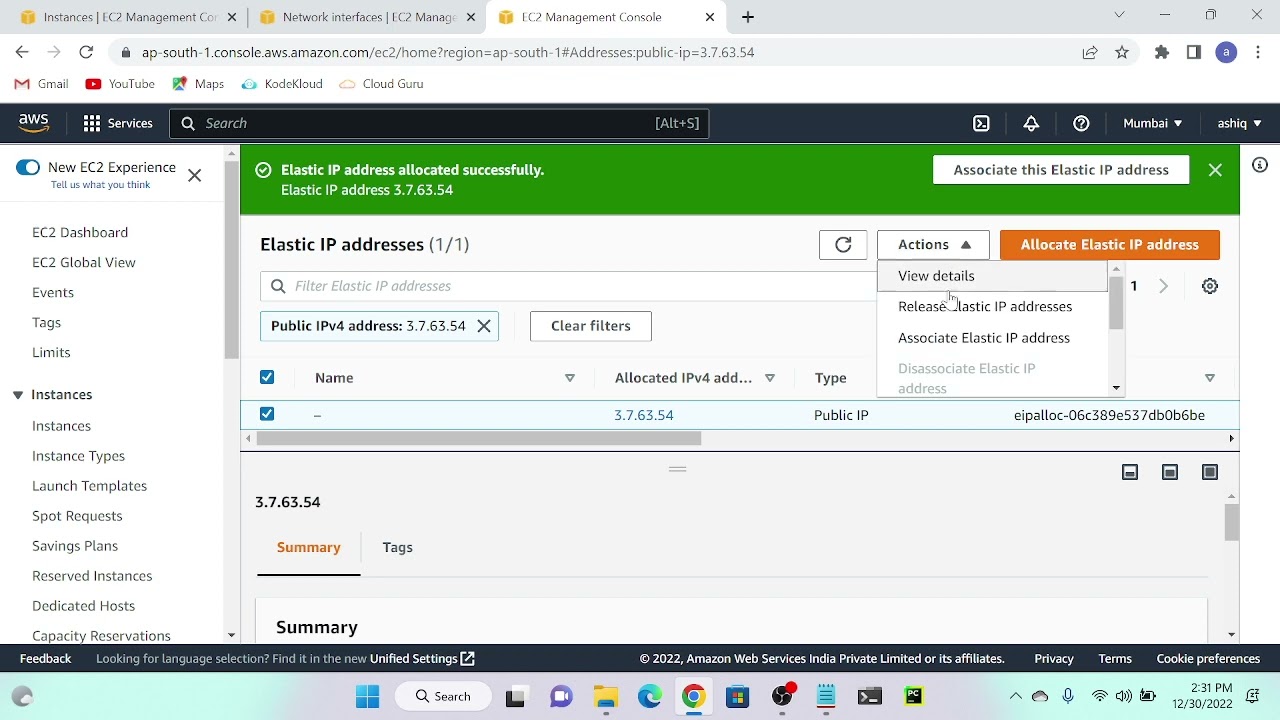This screenshot has width=1280, height=720.
Task: Open the ashiq account menu
Action: coord(1239,123)
